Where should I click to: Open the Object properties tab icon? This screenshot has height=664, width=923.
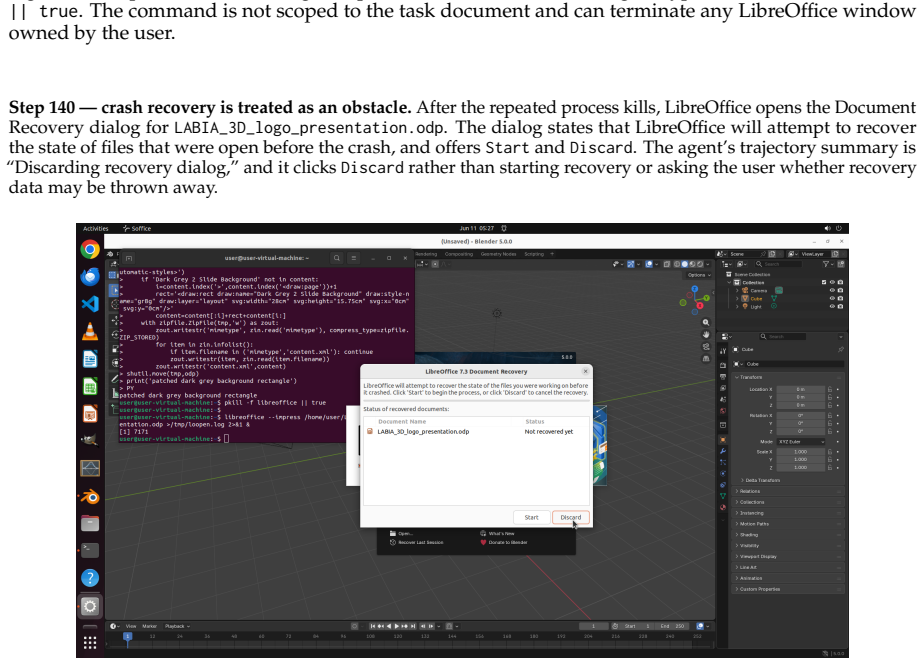tap(723, 440)
